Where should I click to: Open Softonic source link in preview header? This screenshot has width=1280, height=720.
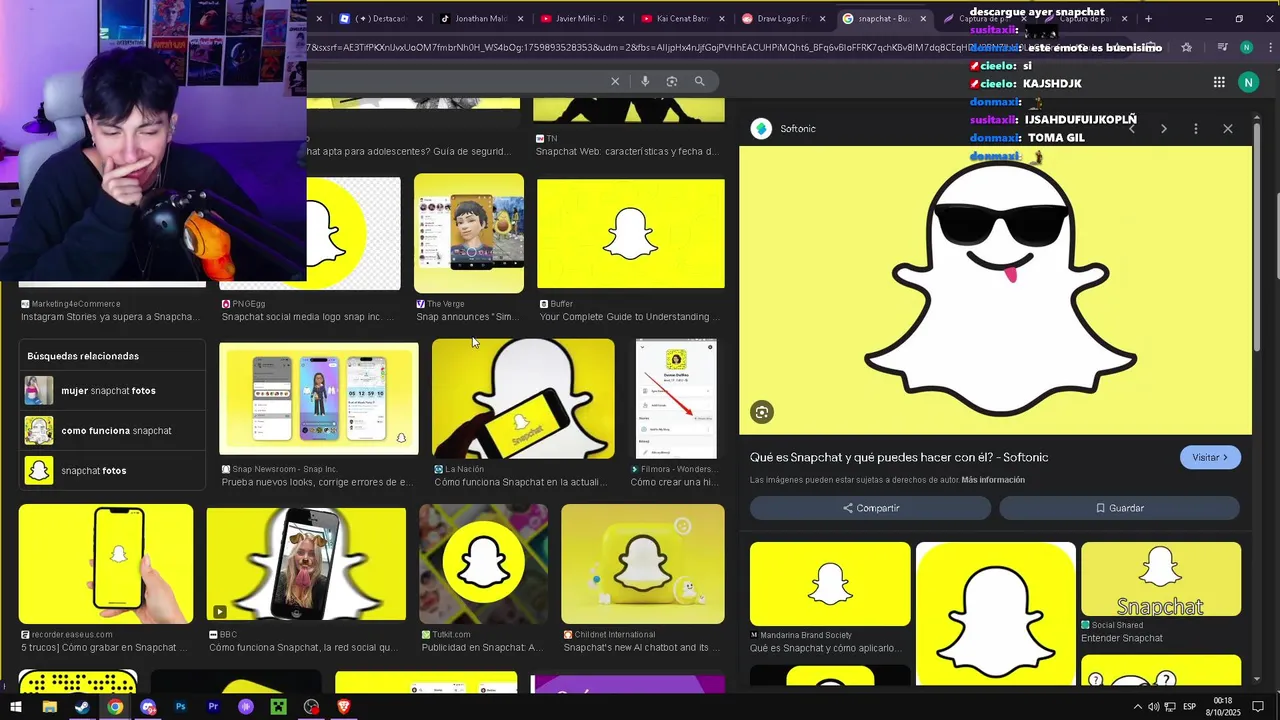pyautogui.click(x=786, y=129)
